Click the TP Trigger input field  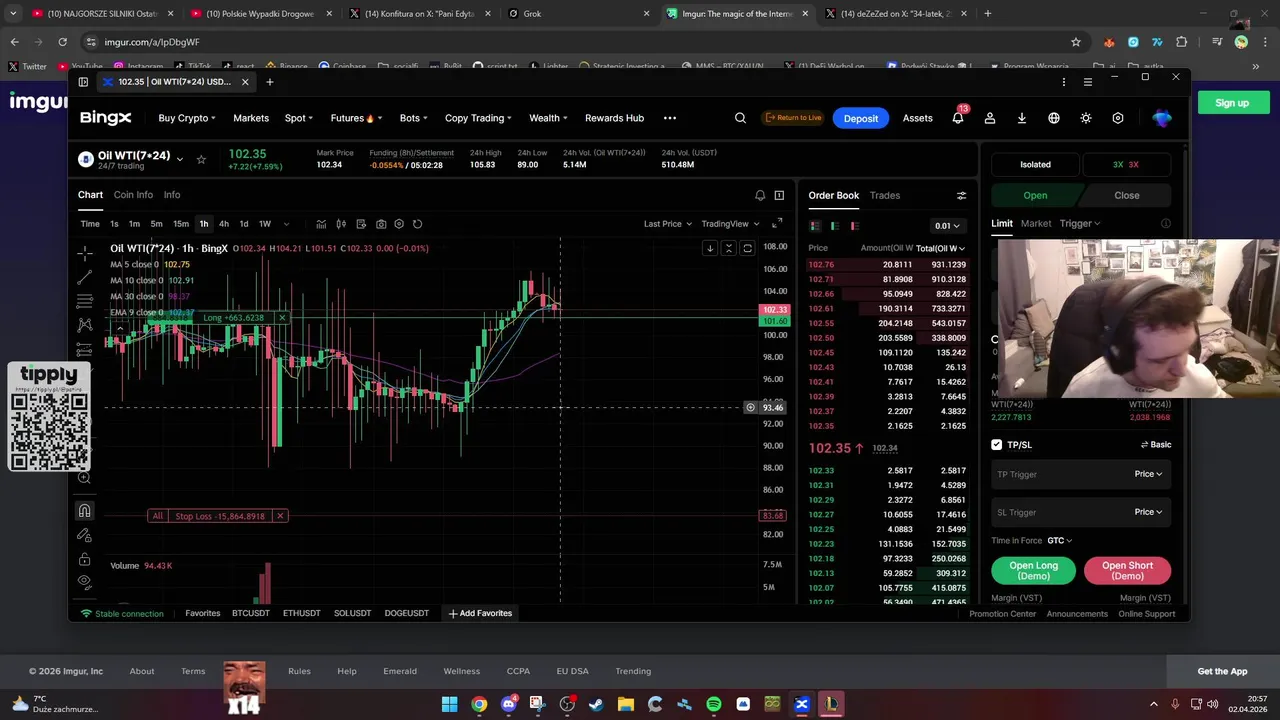1080,474
